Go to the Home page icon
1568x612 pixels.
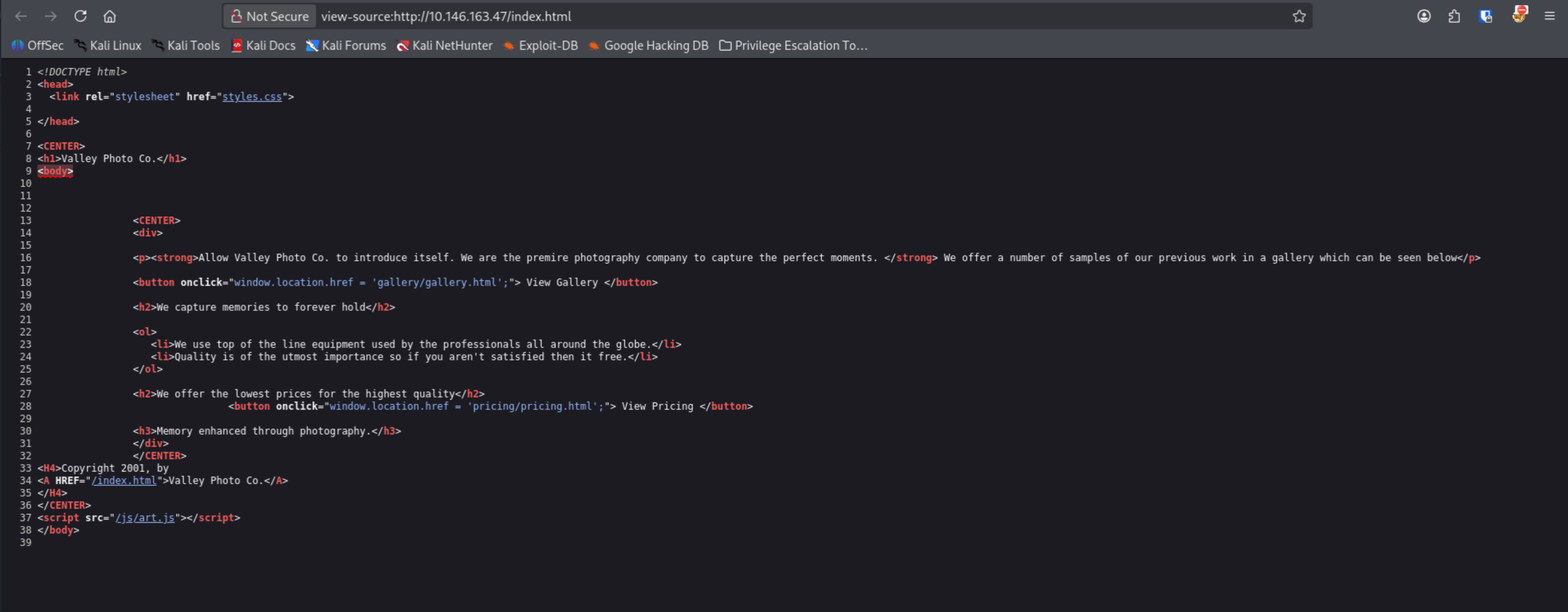[110, 17]
